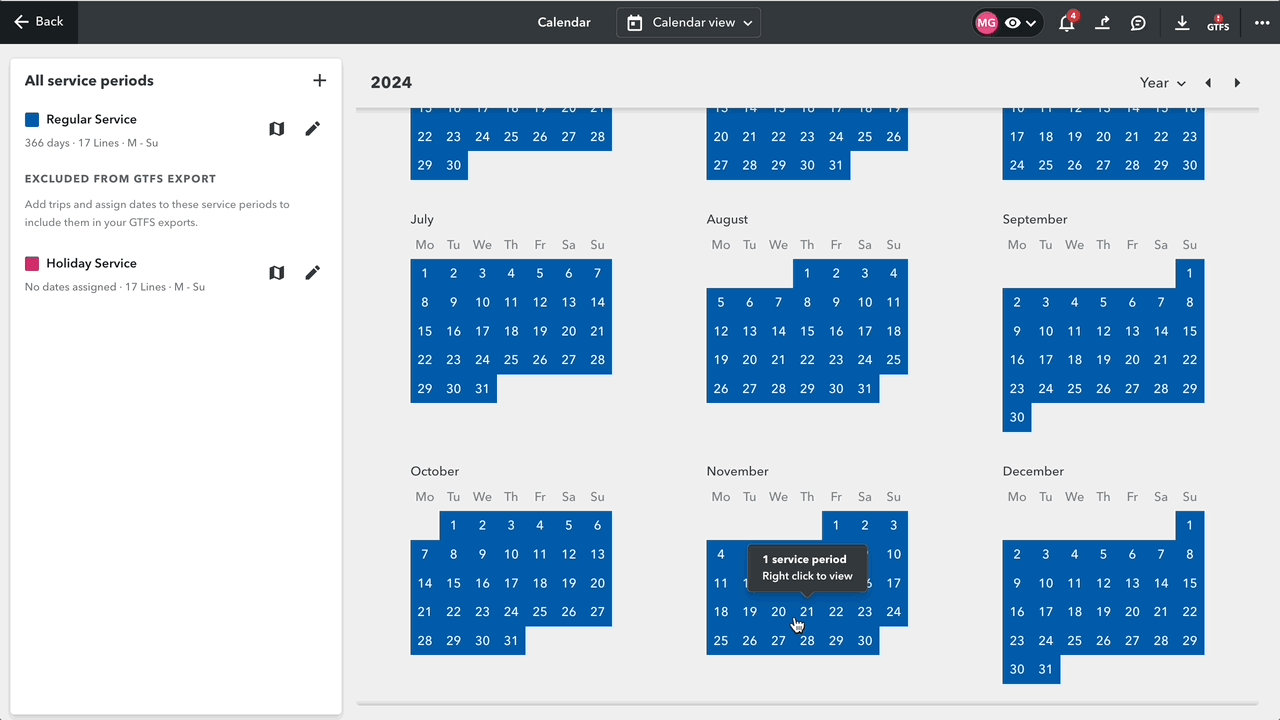Navigate to previous year with left arrow

click(1208, 83)
